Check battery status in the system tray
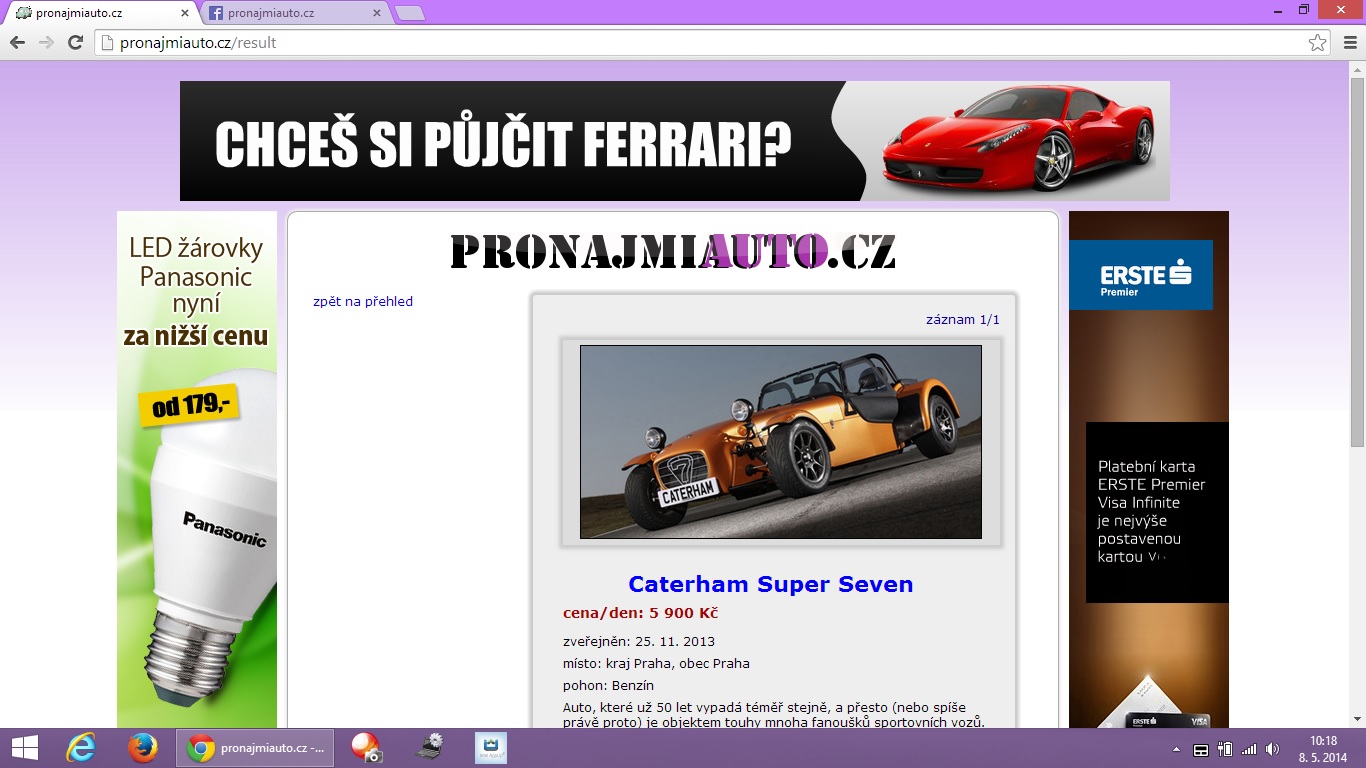Screen dimensions: 1366x768 pos(1225,748)
